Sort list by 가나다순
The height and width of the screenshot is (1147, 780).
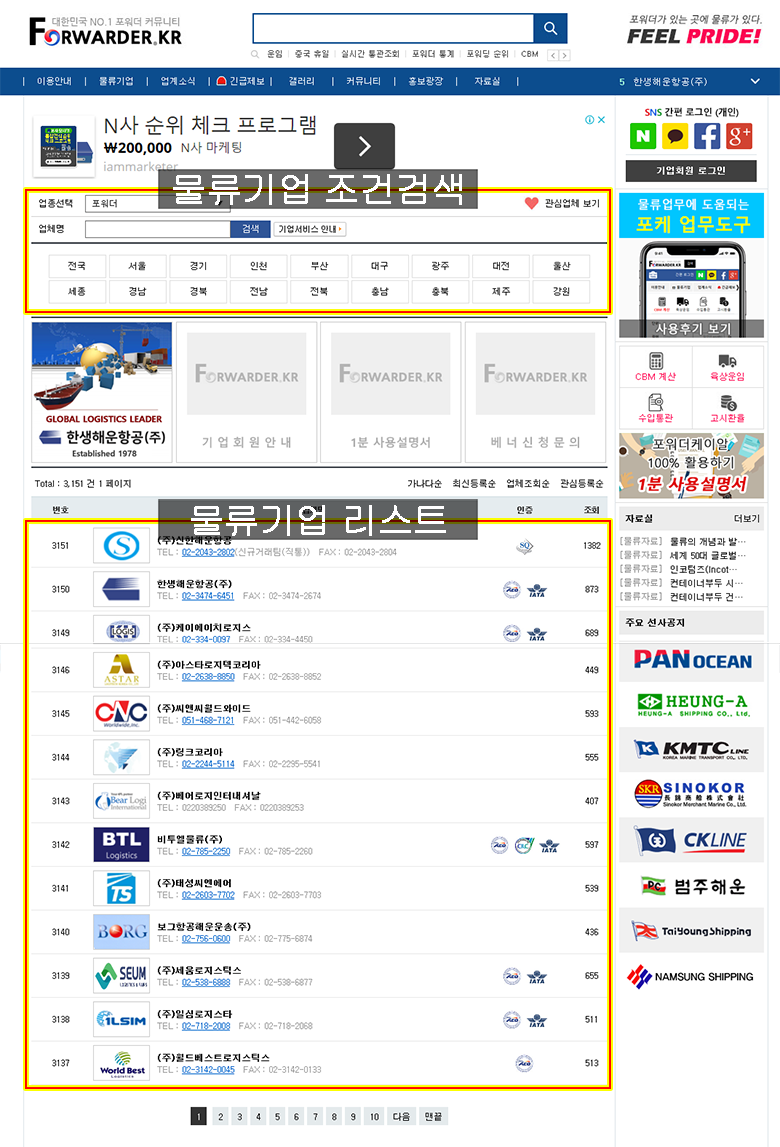click(x=424, y=484)
